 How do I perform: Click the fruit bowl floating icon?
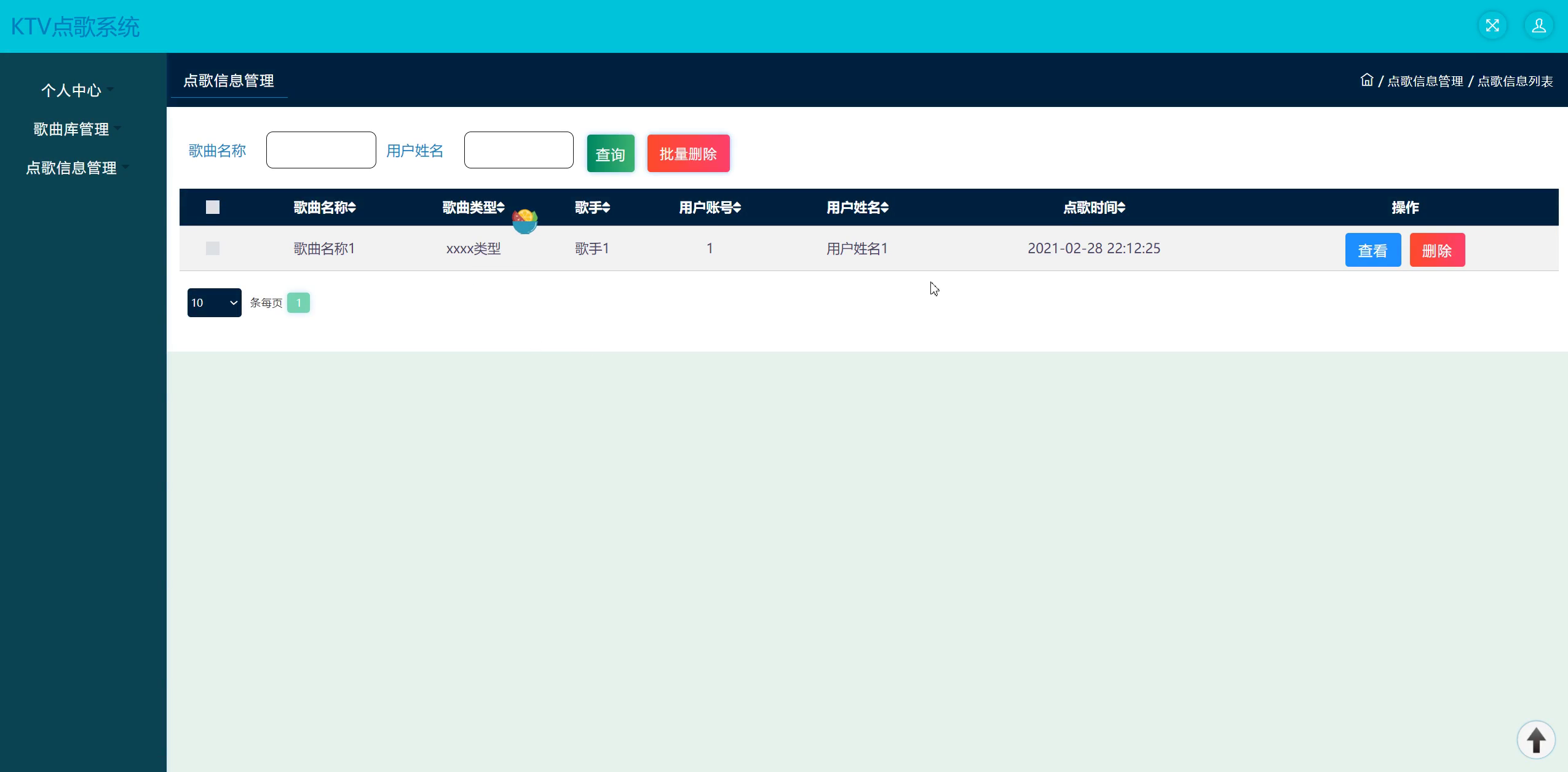point(525,221)
